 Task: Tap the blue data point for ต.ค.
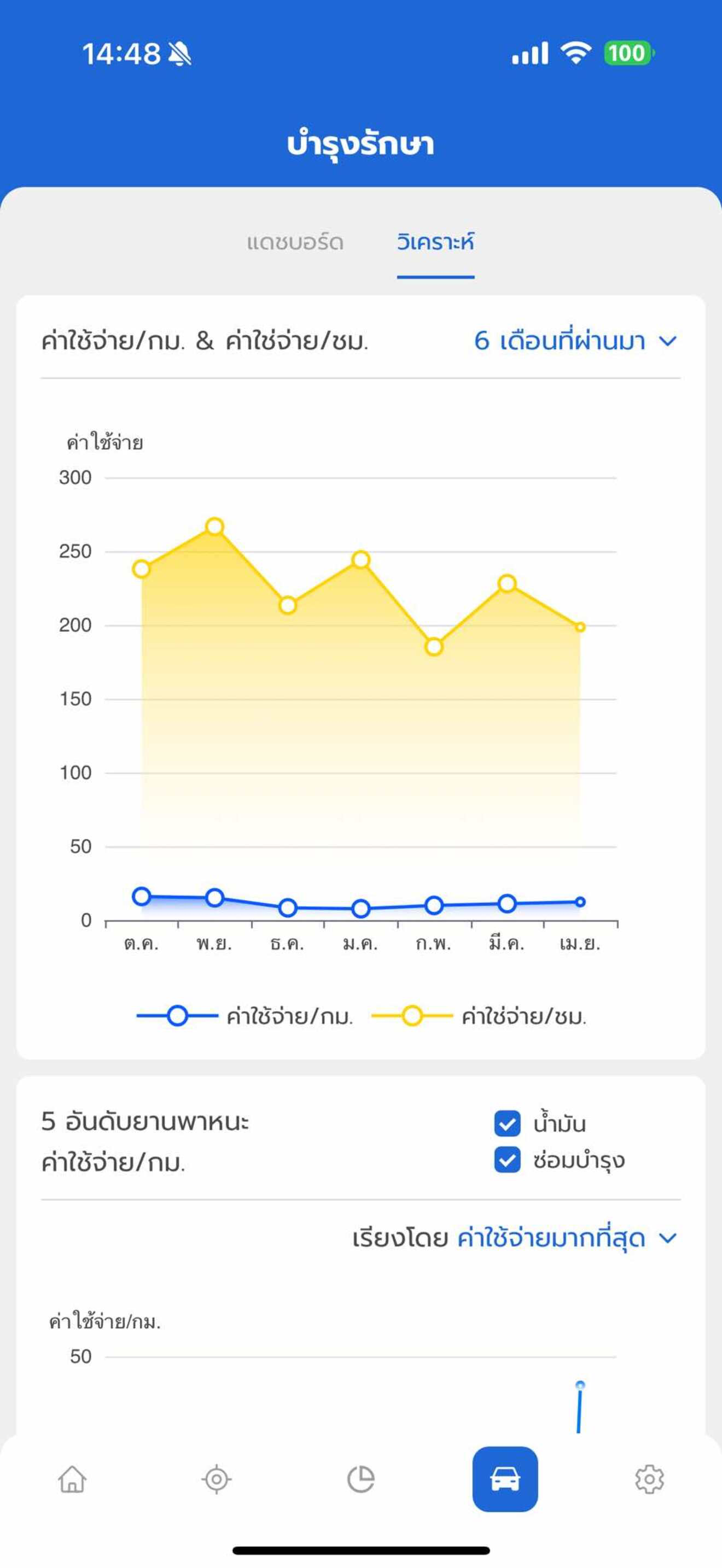point(141,896)
